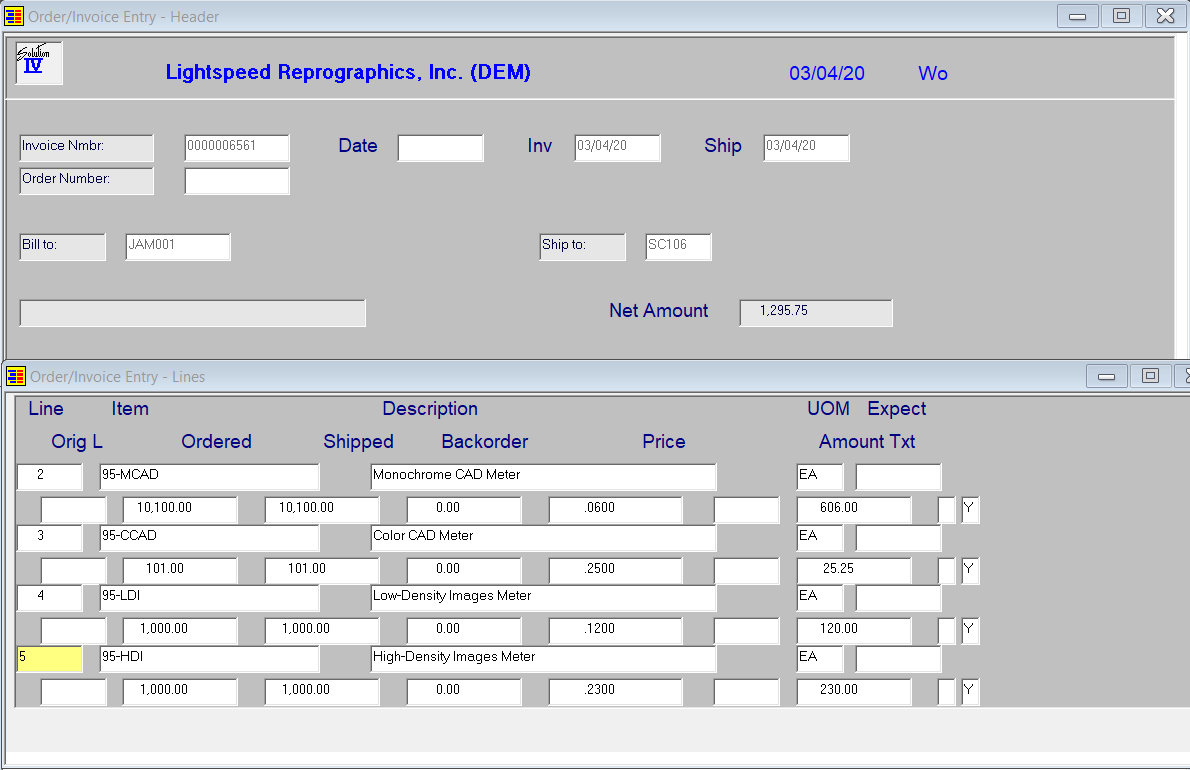Click the Inv date field showing 03/04/20

pyautogui.click(x=617, y=147)
